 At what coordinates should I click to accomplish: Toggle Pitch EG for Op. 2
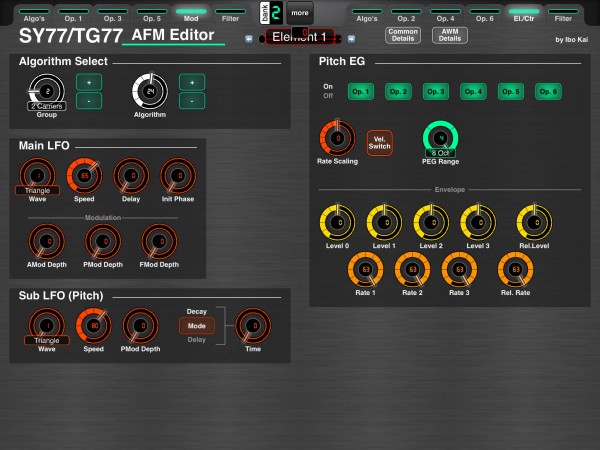point(398,91)
